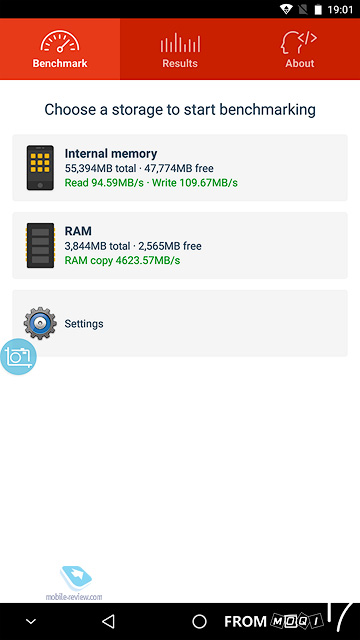Start benchmarking Internal memory storage
The image size is (360, 640).
[x=180, y=168]
